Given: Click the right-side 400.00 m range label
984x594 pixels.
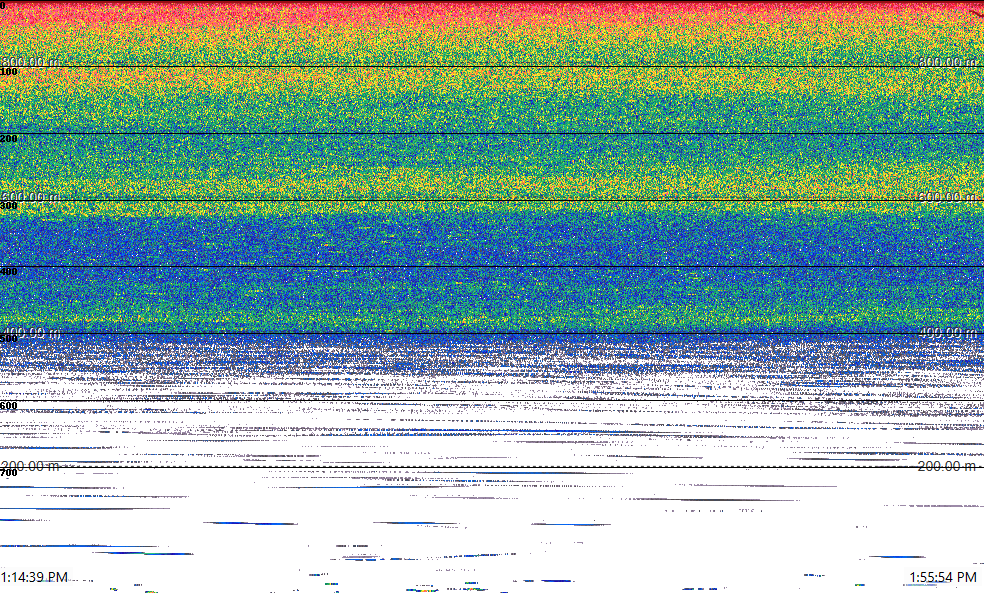Looking at the screenshot, I should 948,332.
